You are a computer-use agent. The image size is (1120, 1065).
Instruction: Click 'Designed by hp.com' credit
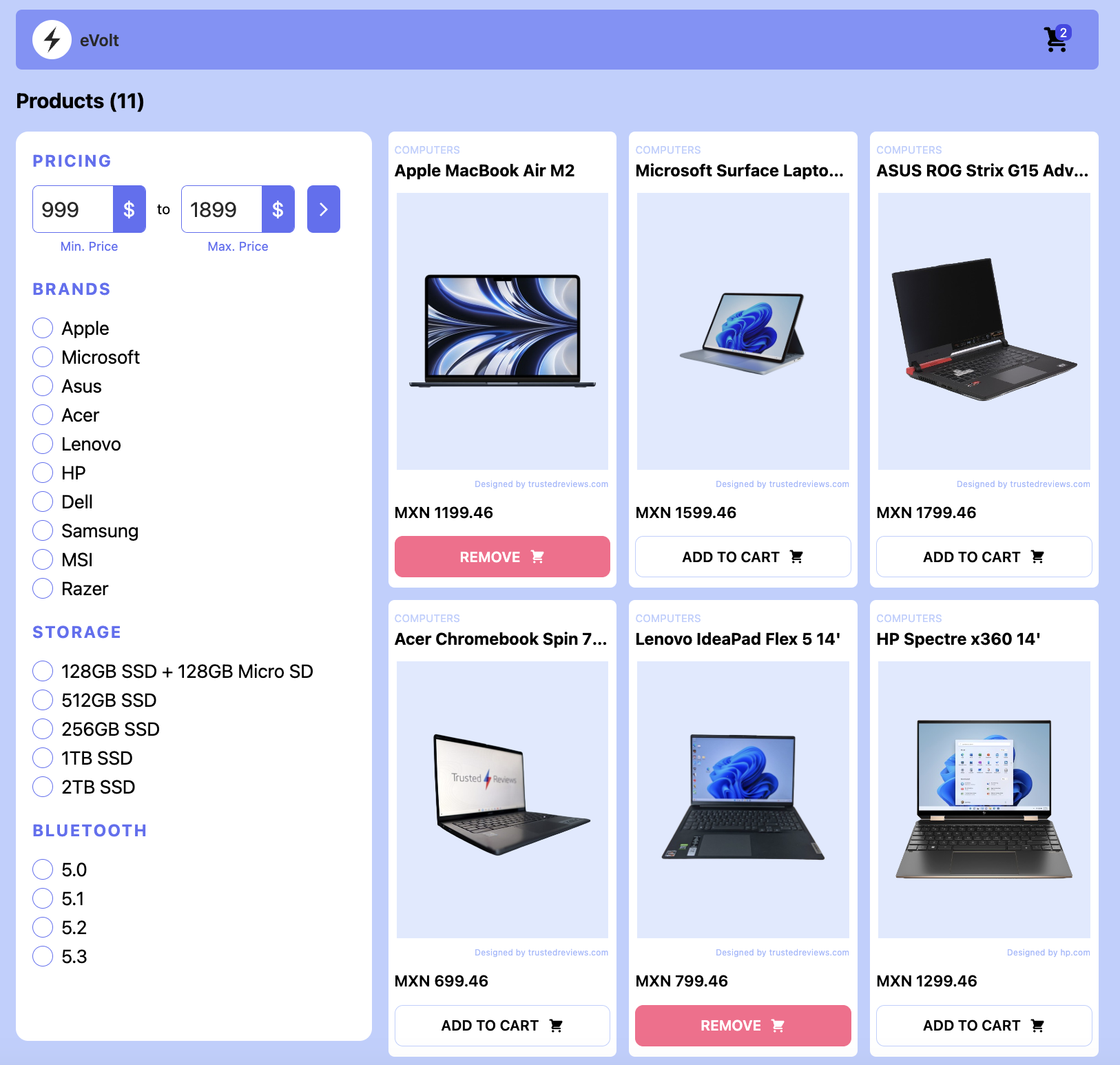pos(1048,953)
